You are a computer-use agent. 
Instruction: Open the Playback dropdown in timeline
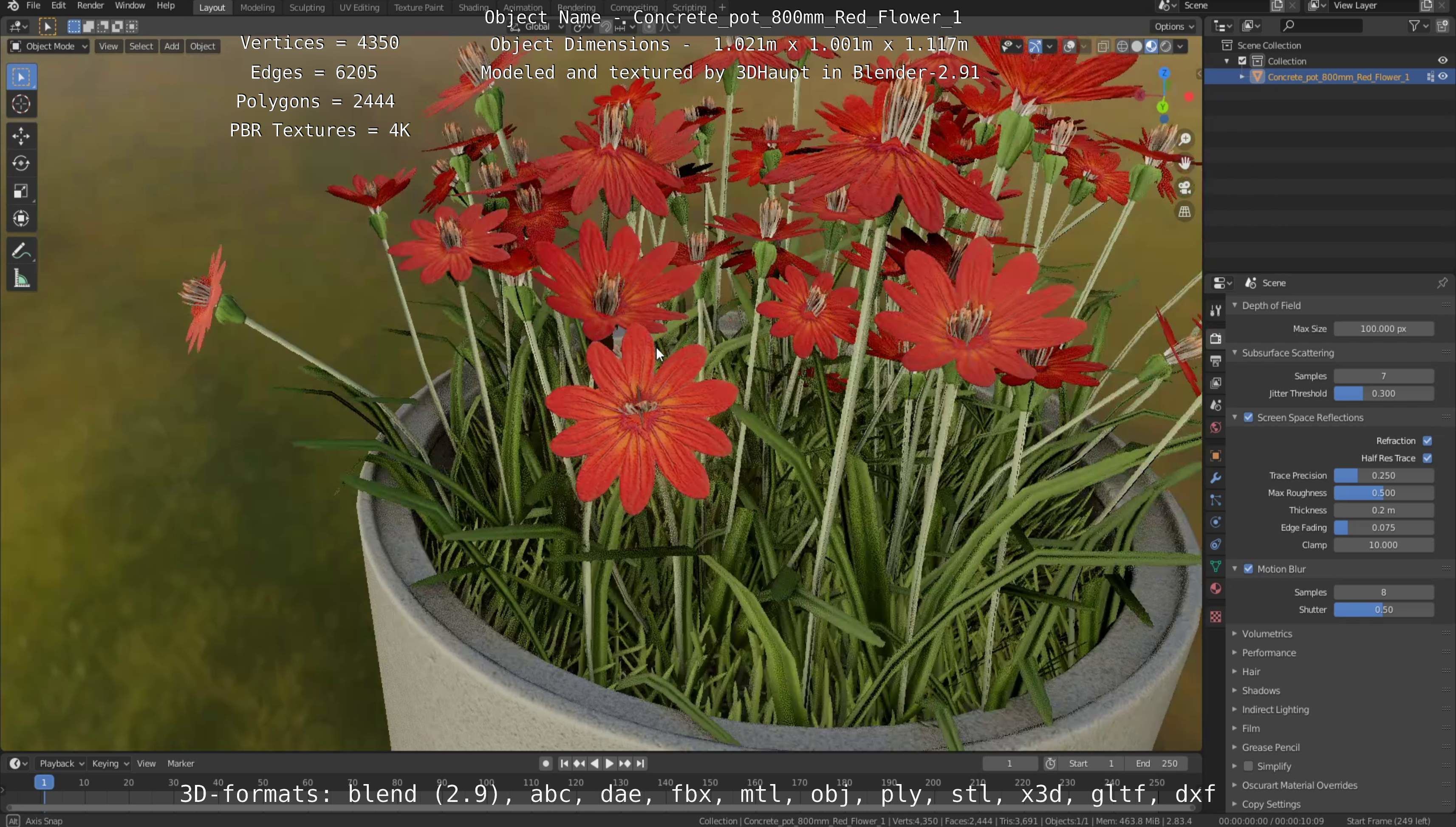[x=61, y=764]
